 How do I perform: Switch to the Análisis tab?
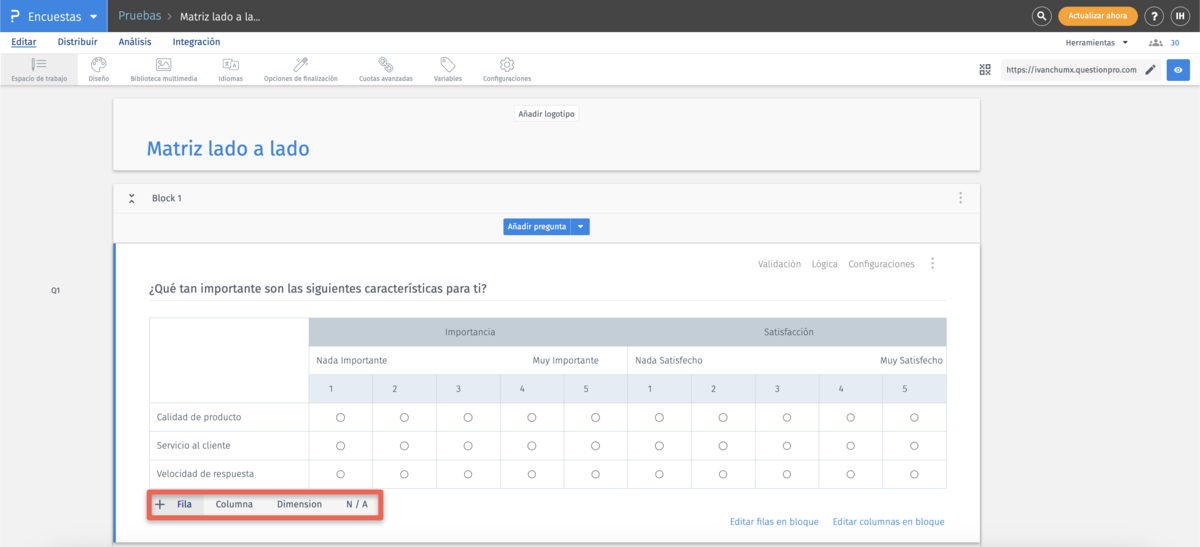click(135, 42)
